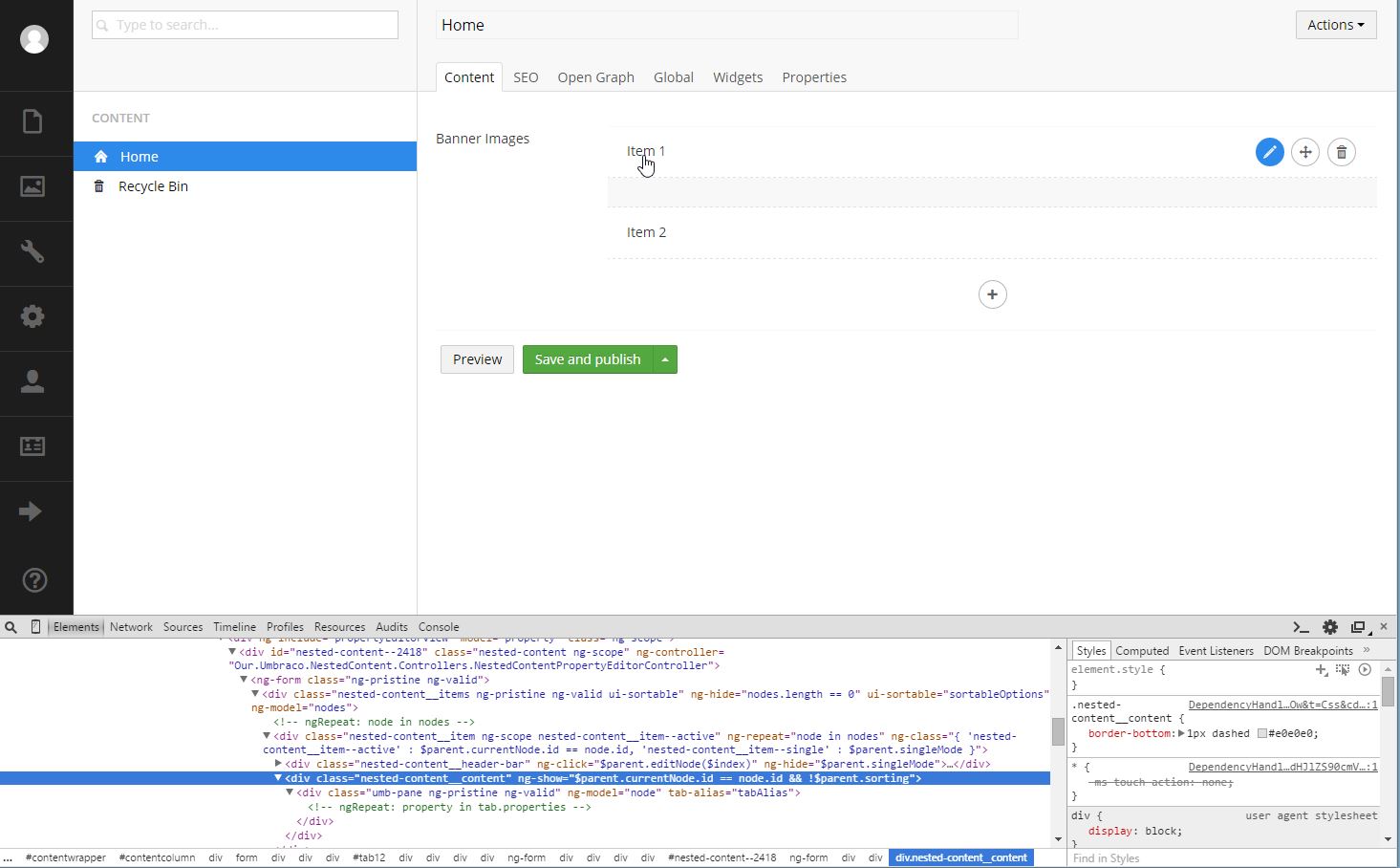Open the Settings wrench section
Image resolution: width=1400 pixels, height=868 pixels.
point(32,251)
